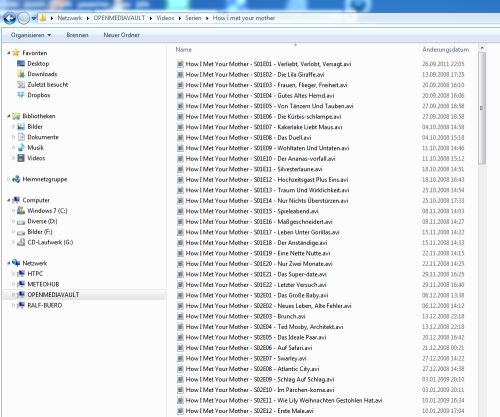
Task: Collapse the Netzwerk group arrow
Action: (x=9, y=263)
